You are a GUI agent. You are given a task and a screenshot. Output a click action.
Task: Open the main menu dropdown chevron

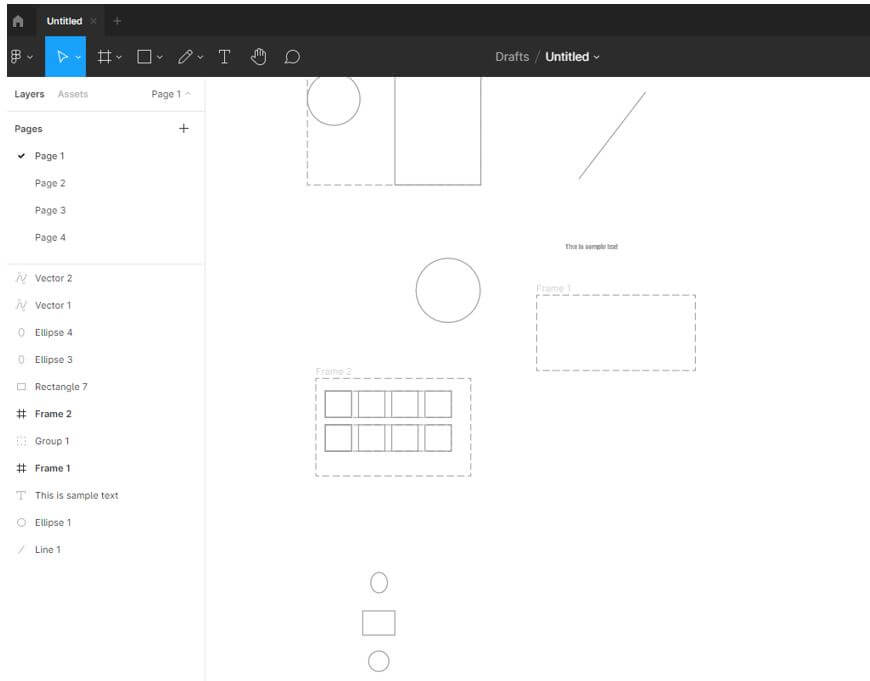tap(30, 57)
